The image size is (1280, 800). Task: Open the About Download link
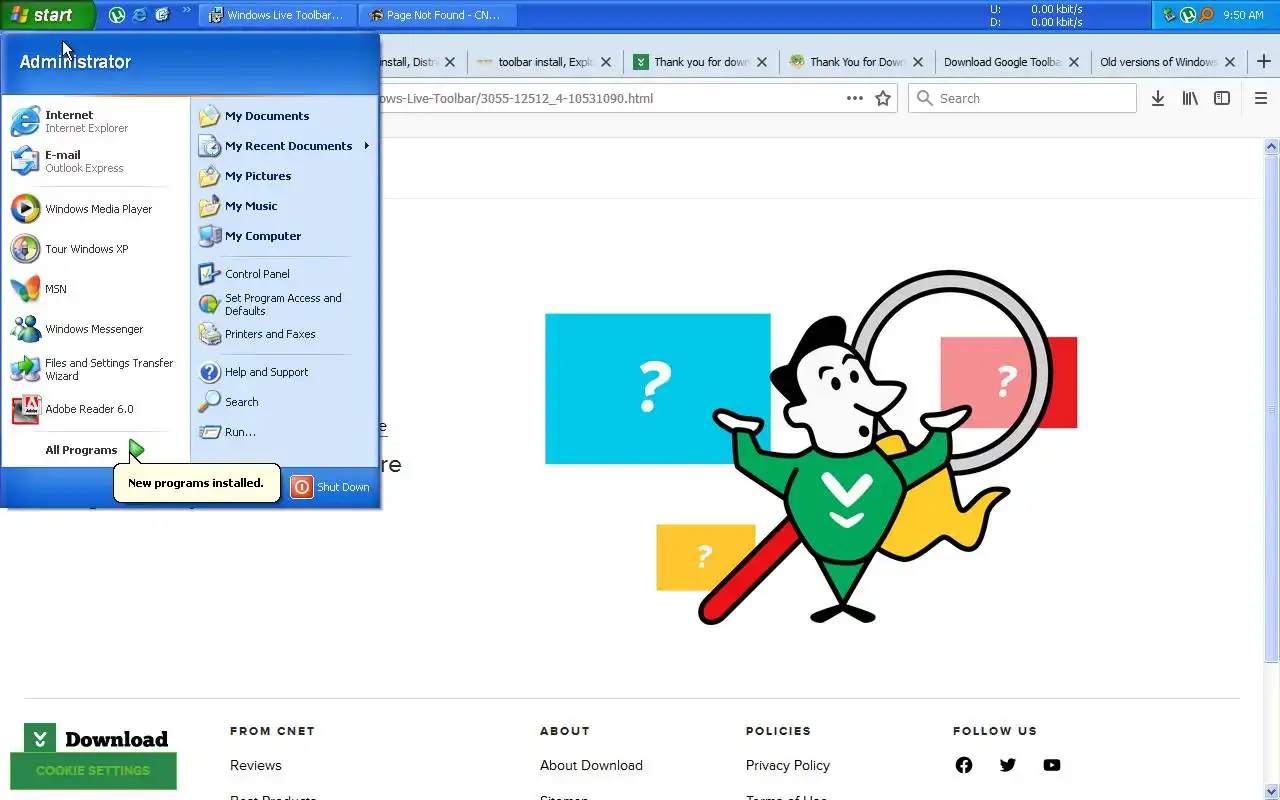click(x=591, y=765)
